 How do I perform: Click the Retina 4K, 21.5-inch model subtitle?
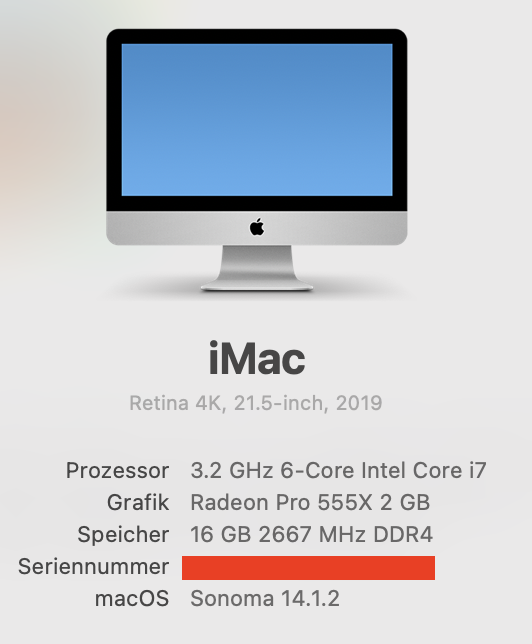[256, 403]
